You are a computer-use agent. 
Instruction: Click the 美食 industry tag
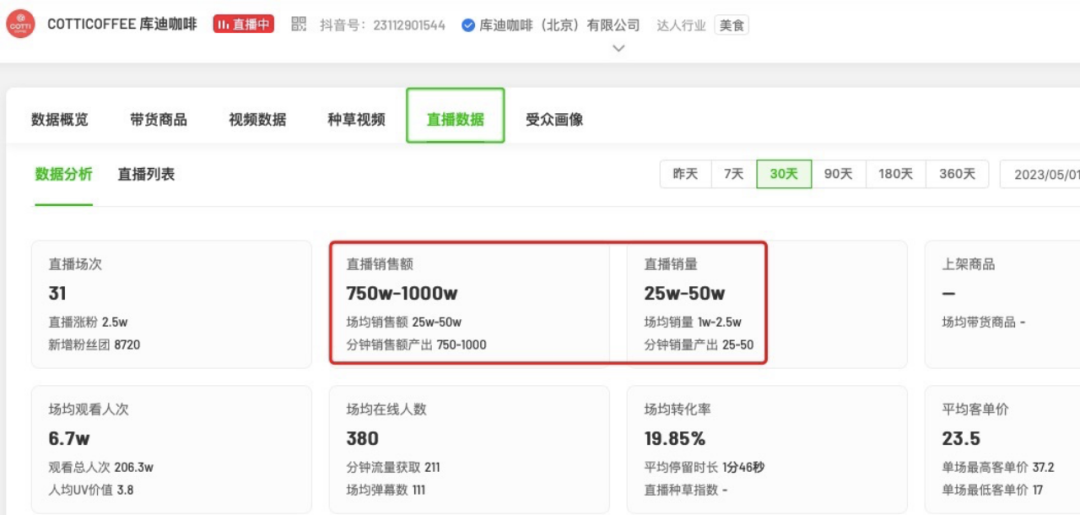(x=732, y=25)
